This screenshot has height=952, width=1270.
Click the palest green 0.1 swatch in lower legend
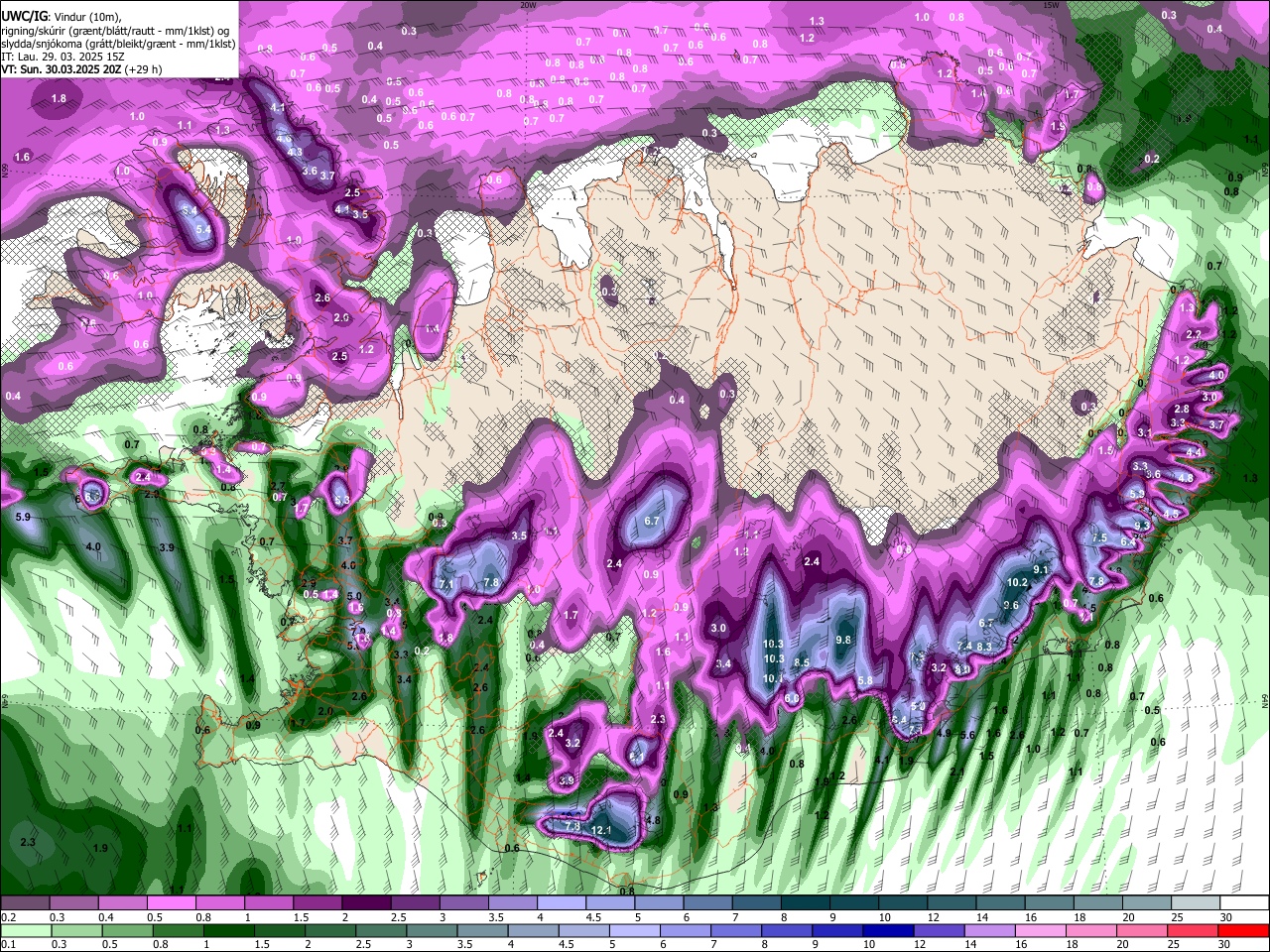[x=25, y=931]
